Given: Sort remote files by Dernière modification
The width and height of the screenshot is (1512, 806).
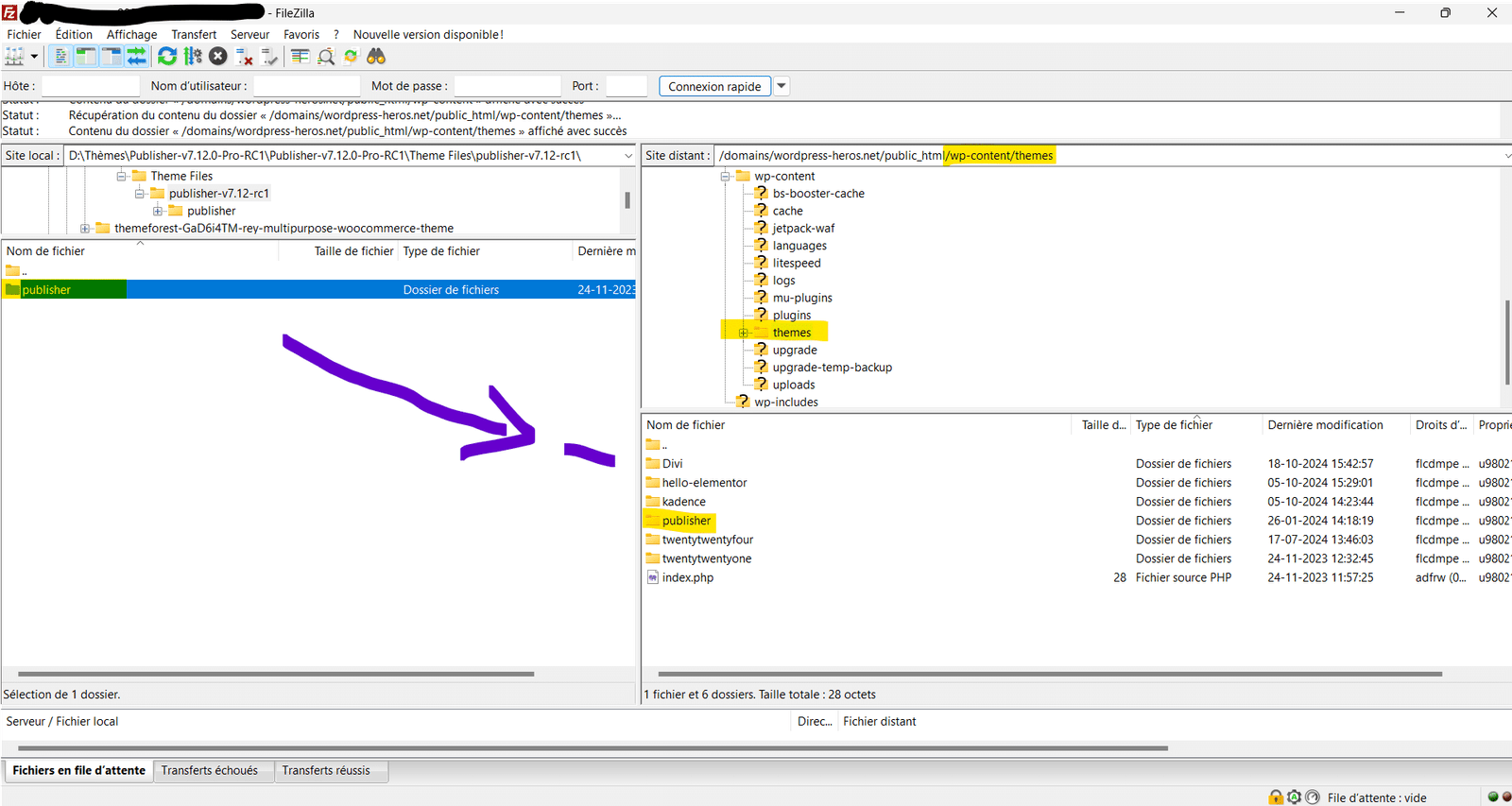Looking at the screenshot, I should (x=1325, y=425).
